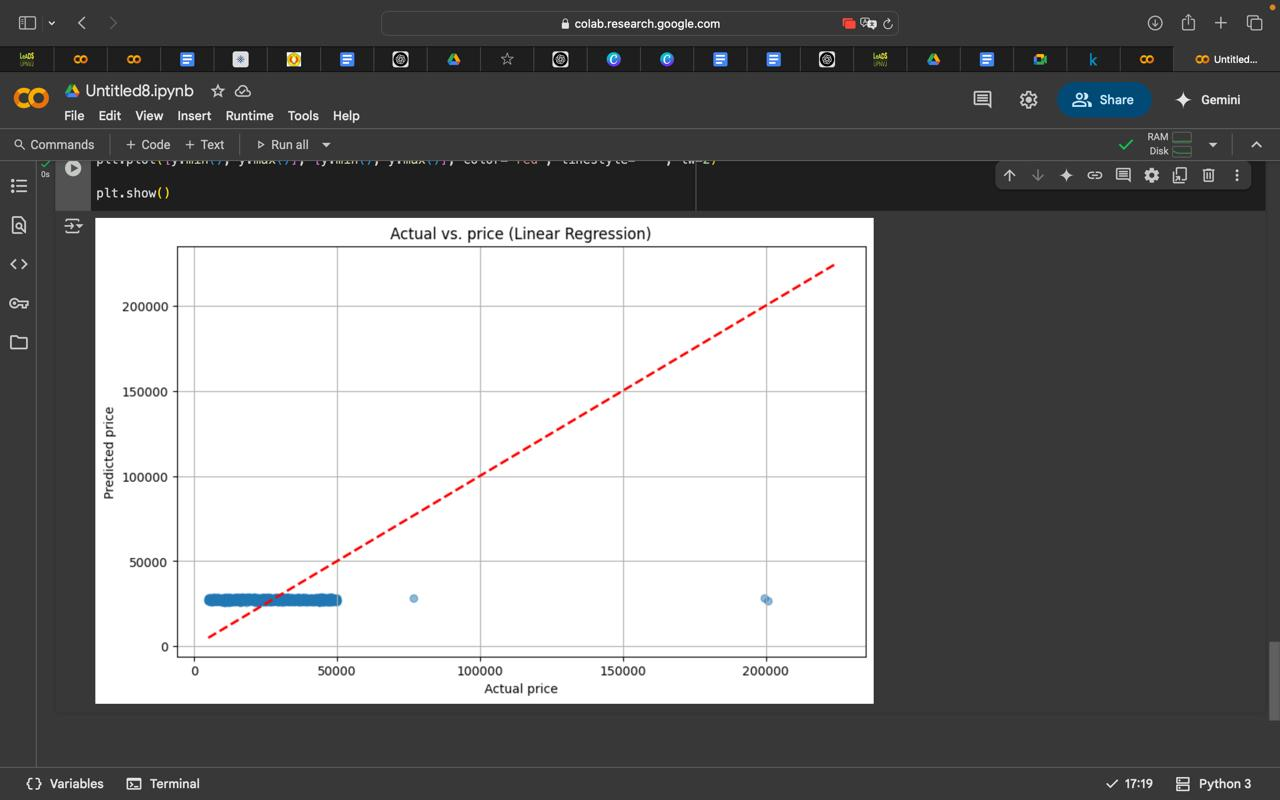
Task: Open the Terminal panel
Action: [x=163, y=784]
